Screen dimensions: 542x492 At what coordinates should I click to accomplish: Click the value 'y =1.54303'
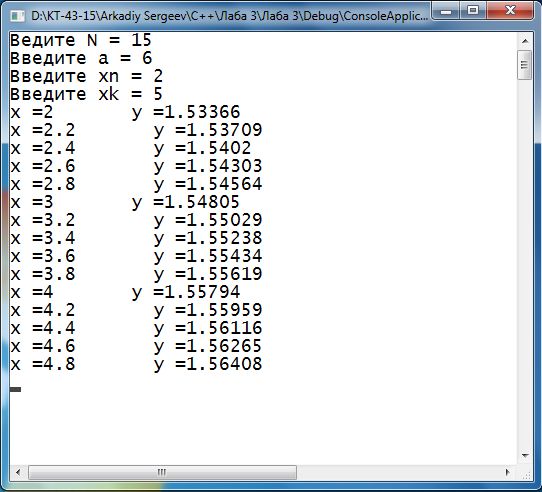(208, 167)
